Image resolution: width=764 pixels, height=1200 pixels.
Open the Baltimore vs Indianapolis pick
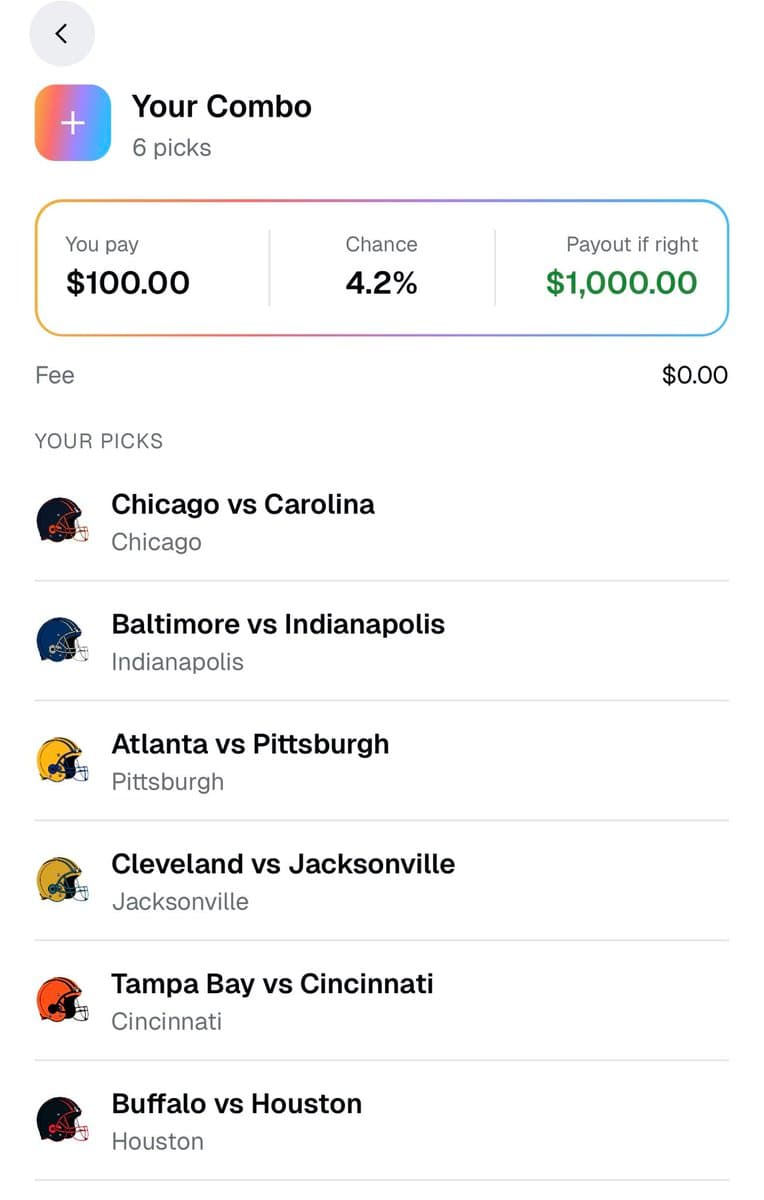pos(382,641)
